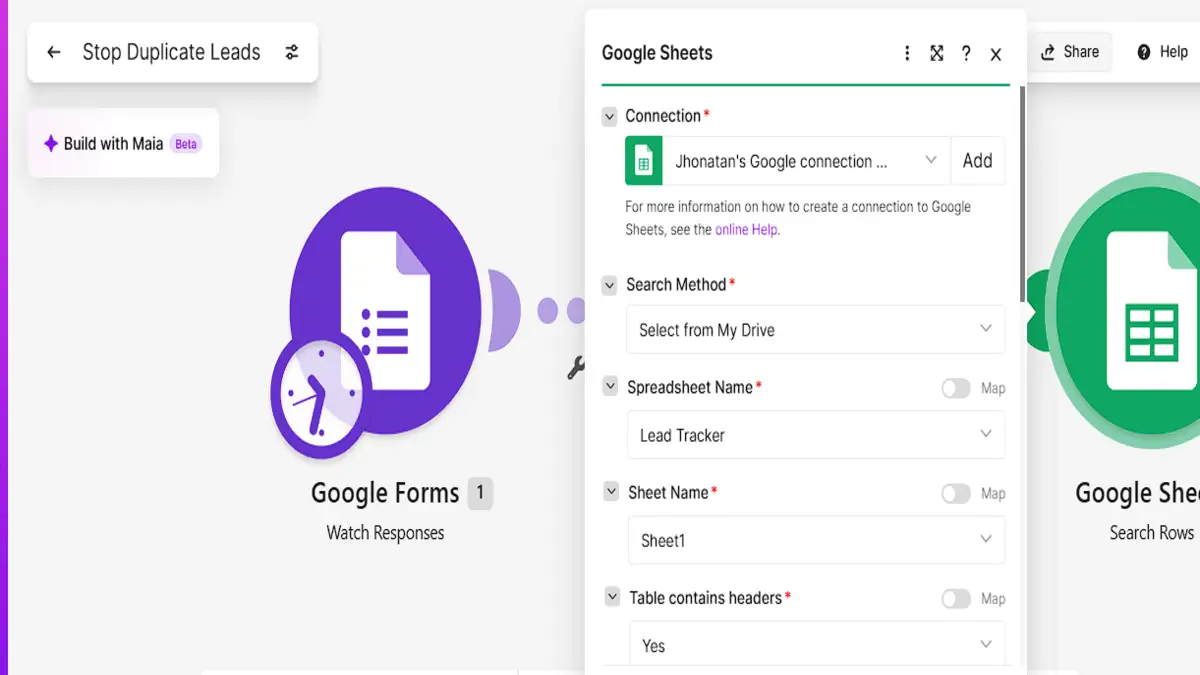Open the Select from My Drive dropdown
The height and width of the screenshot is (675, 1200).
pyautogui.click(x=815, y=329)
